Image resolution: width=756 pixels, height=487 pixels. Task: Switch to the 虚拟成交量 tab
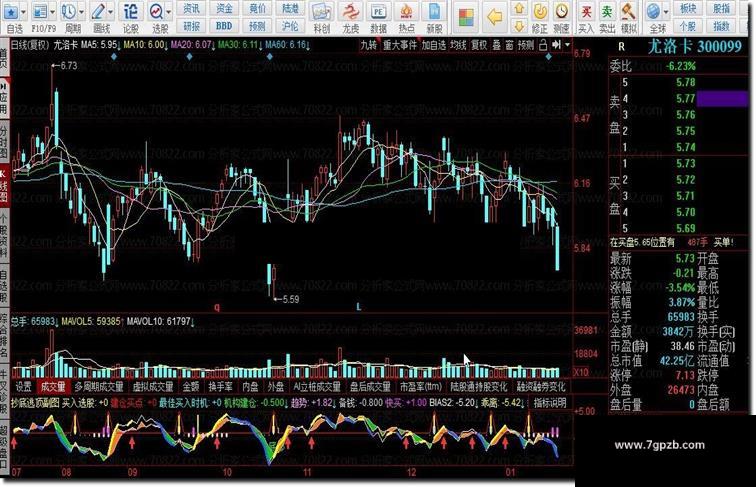point(153,386)
